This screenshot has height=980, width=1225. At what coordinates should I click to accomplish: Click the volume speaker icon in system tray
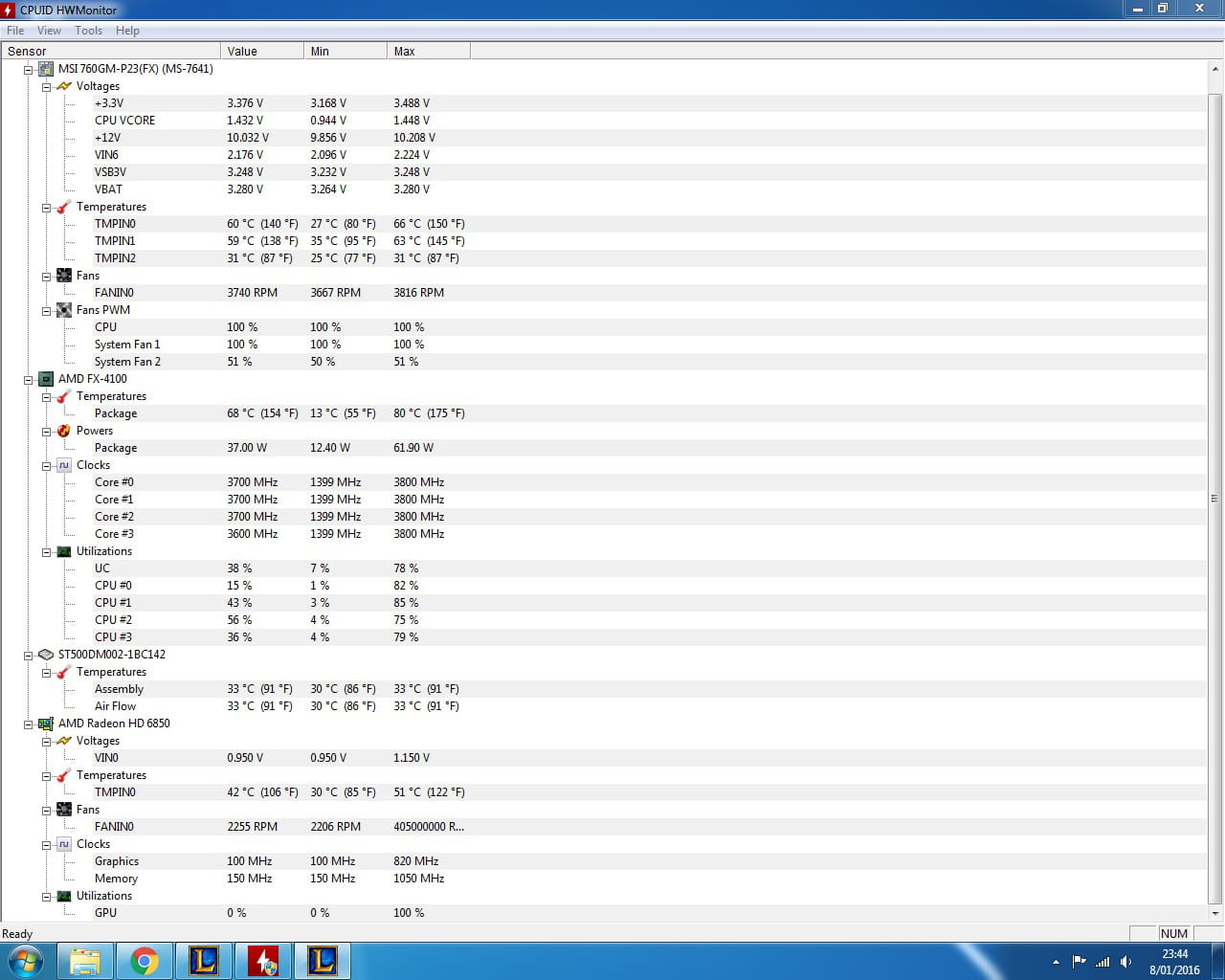click(x=1125, y=962)
